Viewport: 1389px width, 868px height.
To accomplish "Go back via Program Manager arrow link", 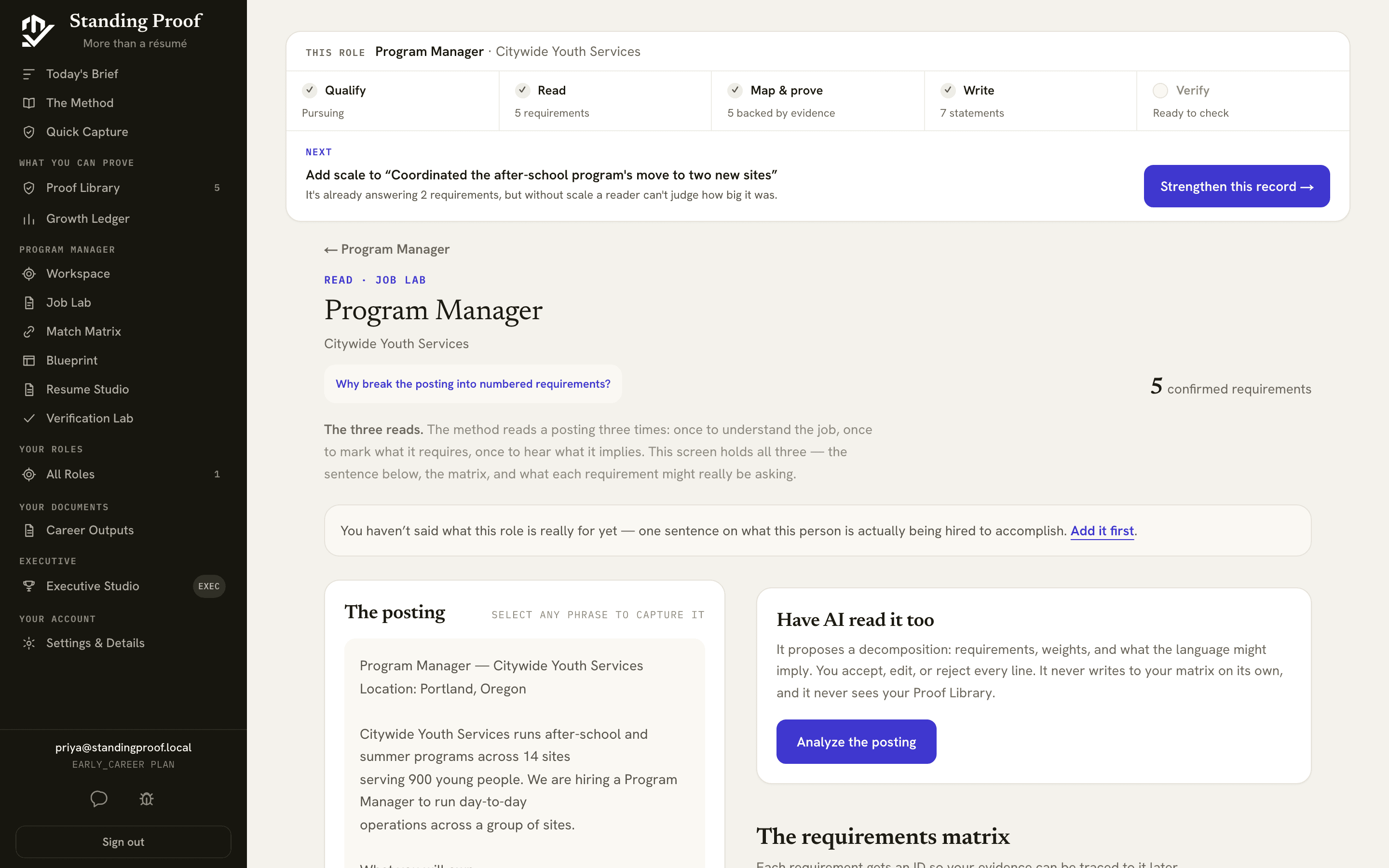I will pos(387,249).
